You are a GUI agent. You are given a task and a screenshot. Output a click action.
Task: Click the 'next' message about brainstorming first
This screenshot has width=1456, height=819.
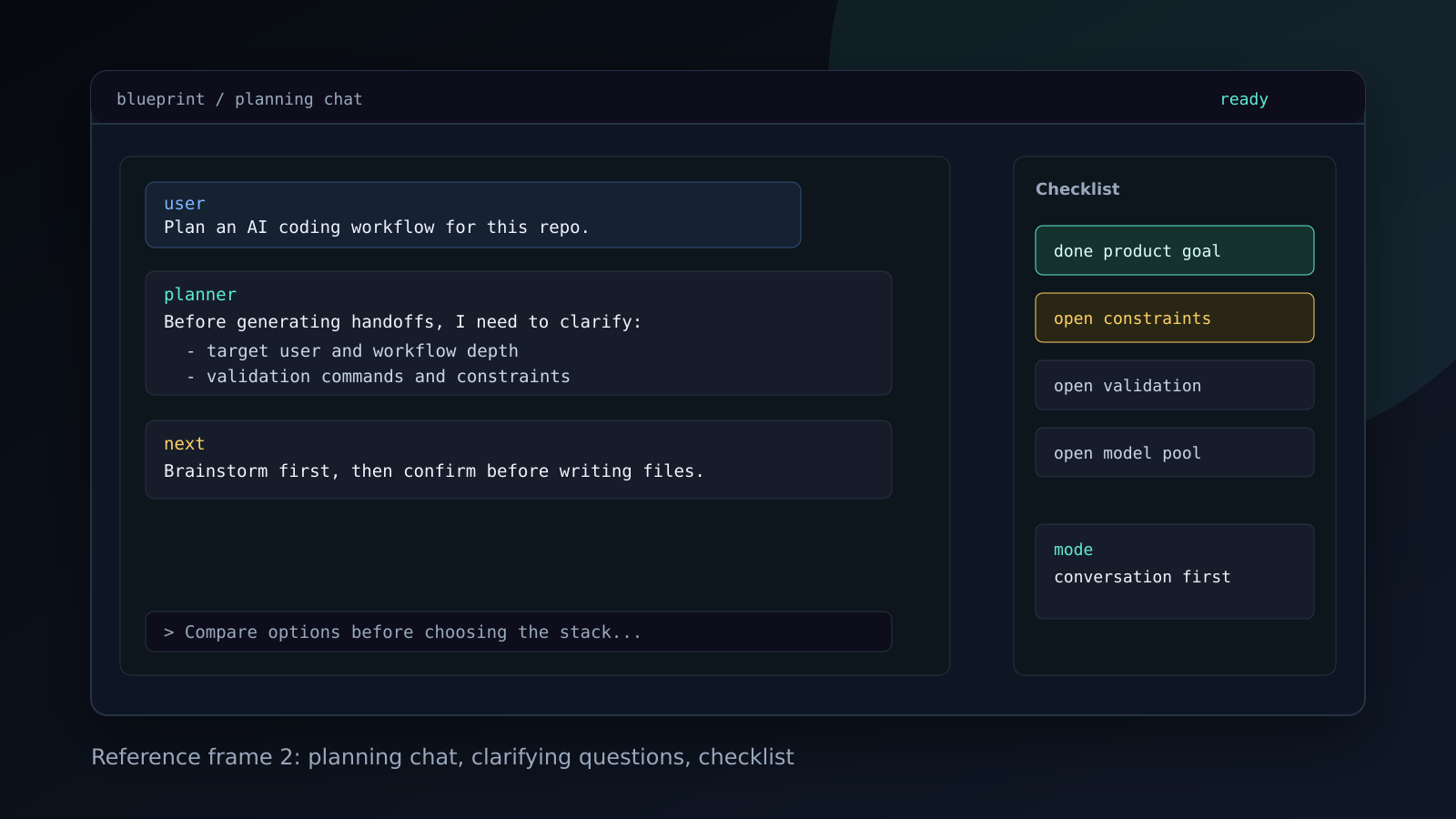[x=519, y=460]
